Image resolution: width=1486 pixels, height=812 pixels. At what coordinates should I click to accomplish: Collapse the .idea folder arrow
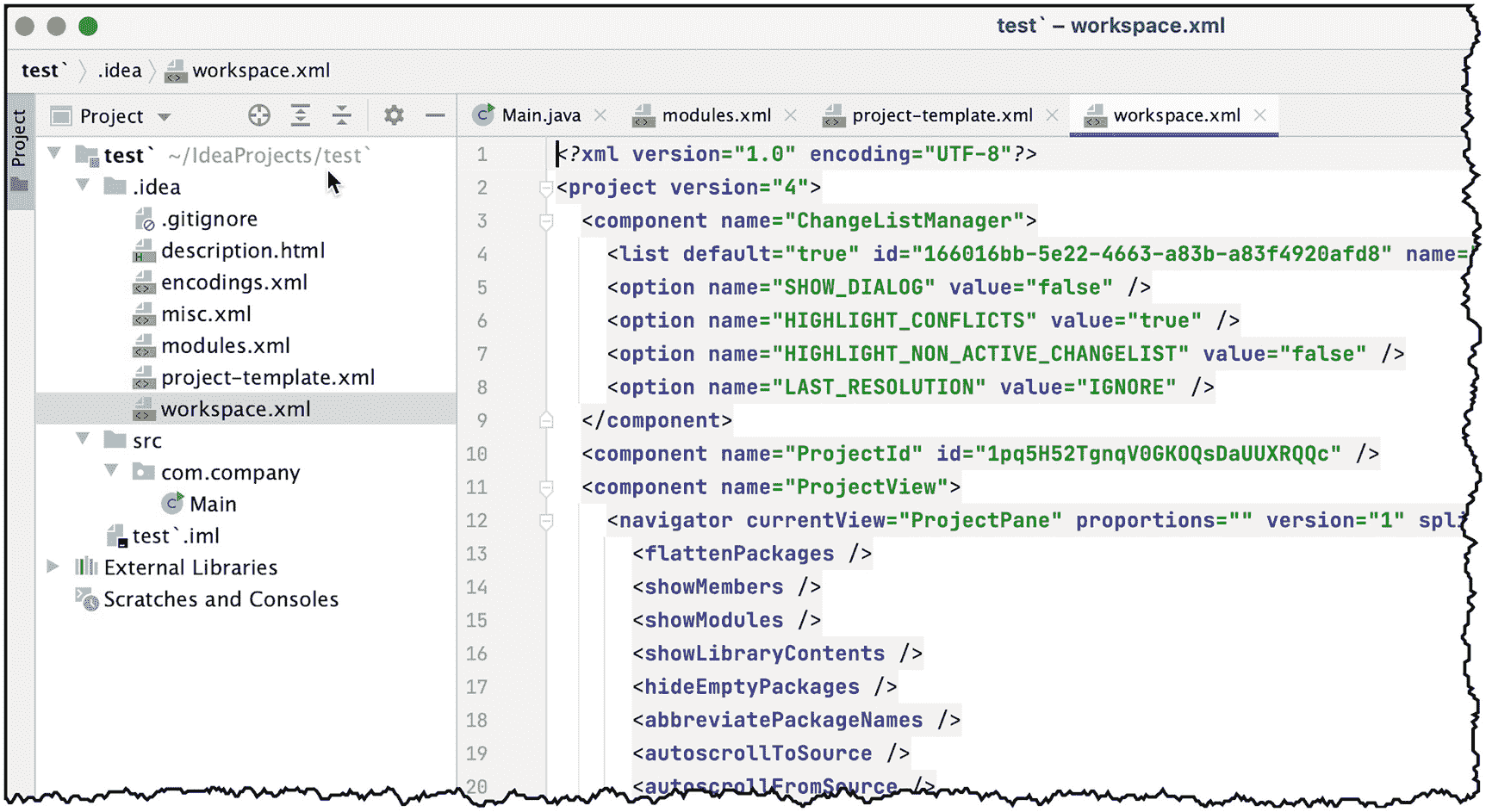[x=83, y=185]
